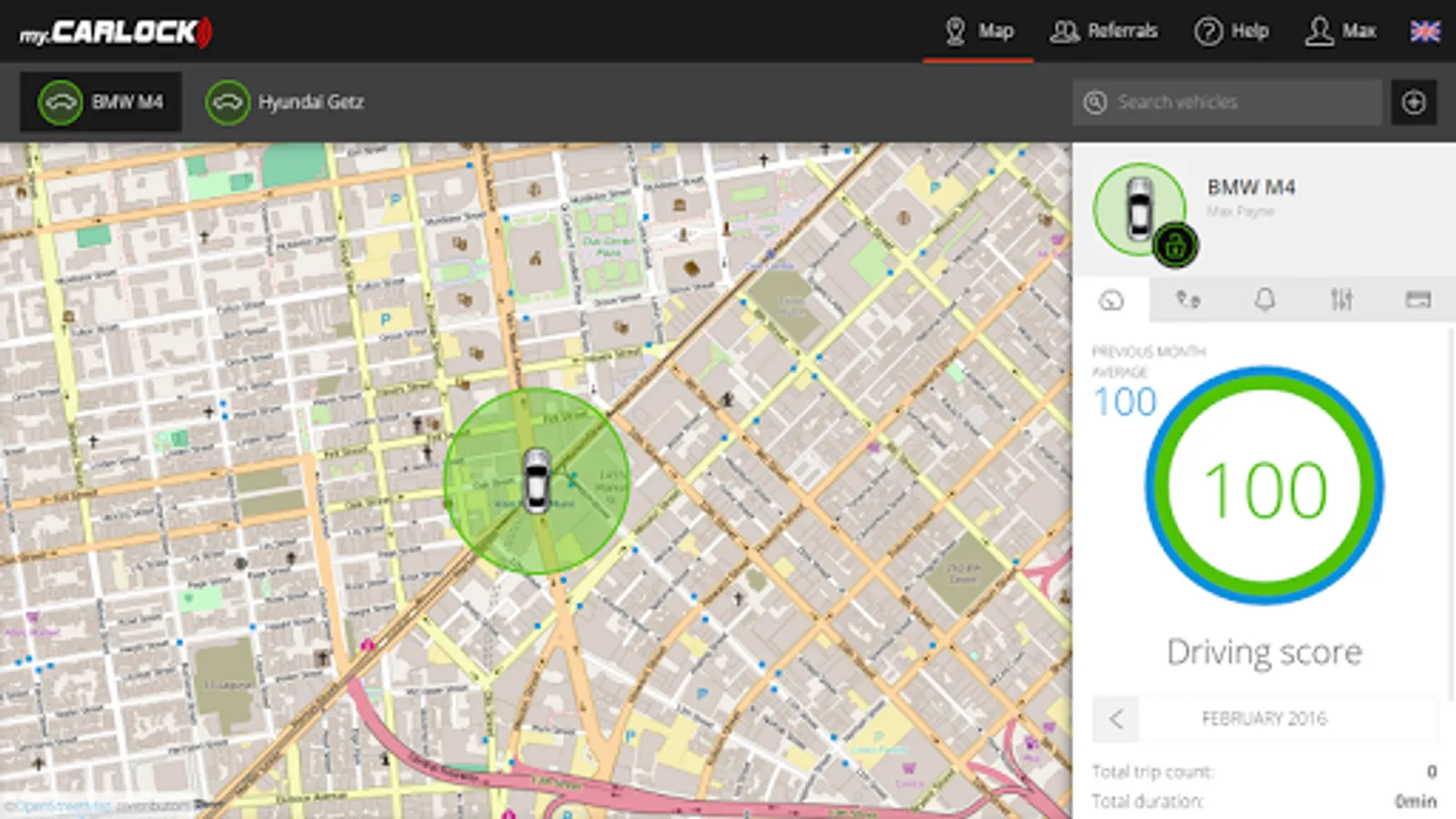
Task: Click the BMW M4 title in the side panel
Action: [1251, 187]
